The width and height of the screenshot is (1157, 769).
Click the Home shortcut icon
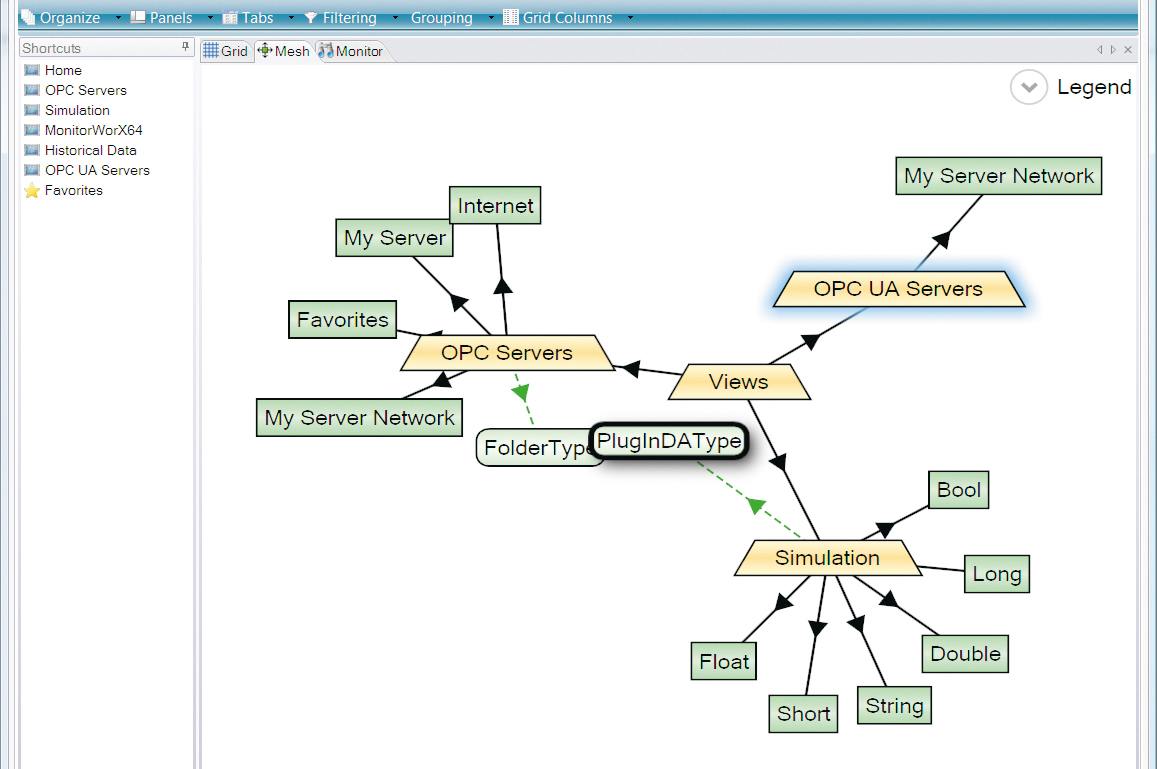[x=32, y=70]
